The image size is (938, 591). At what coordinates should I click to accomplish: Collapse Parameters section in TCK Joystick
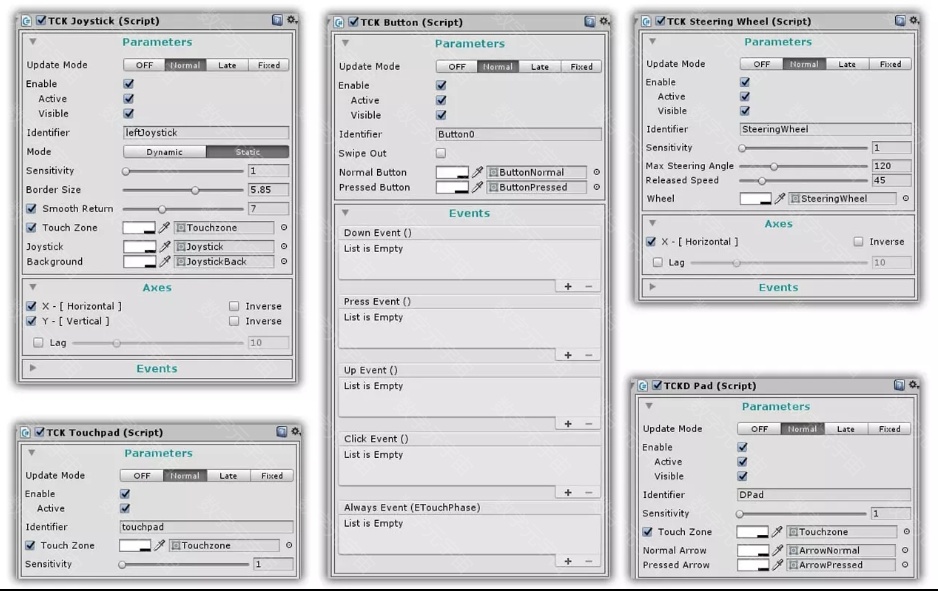33,42
